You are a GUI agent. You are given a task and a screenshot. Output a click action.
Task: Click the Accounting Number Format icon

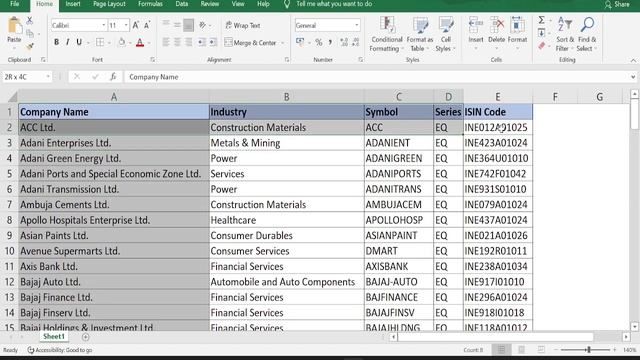tap(300, 42)
